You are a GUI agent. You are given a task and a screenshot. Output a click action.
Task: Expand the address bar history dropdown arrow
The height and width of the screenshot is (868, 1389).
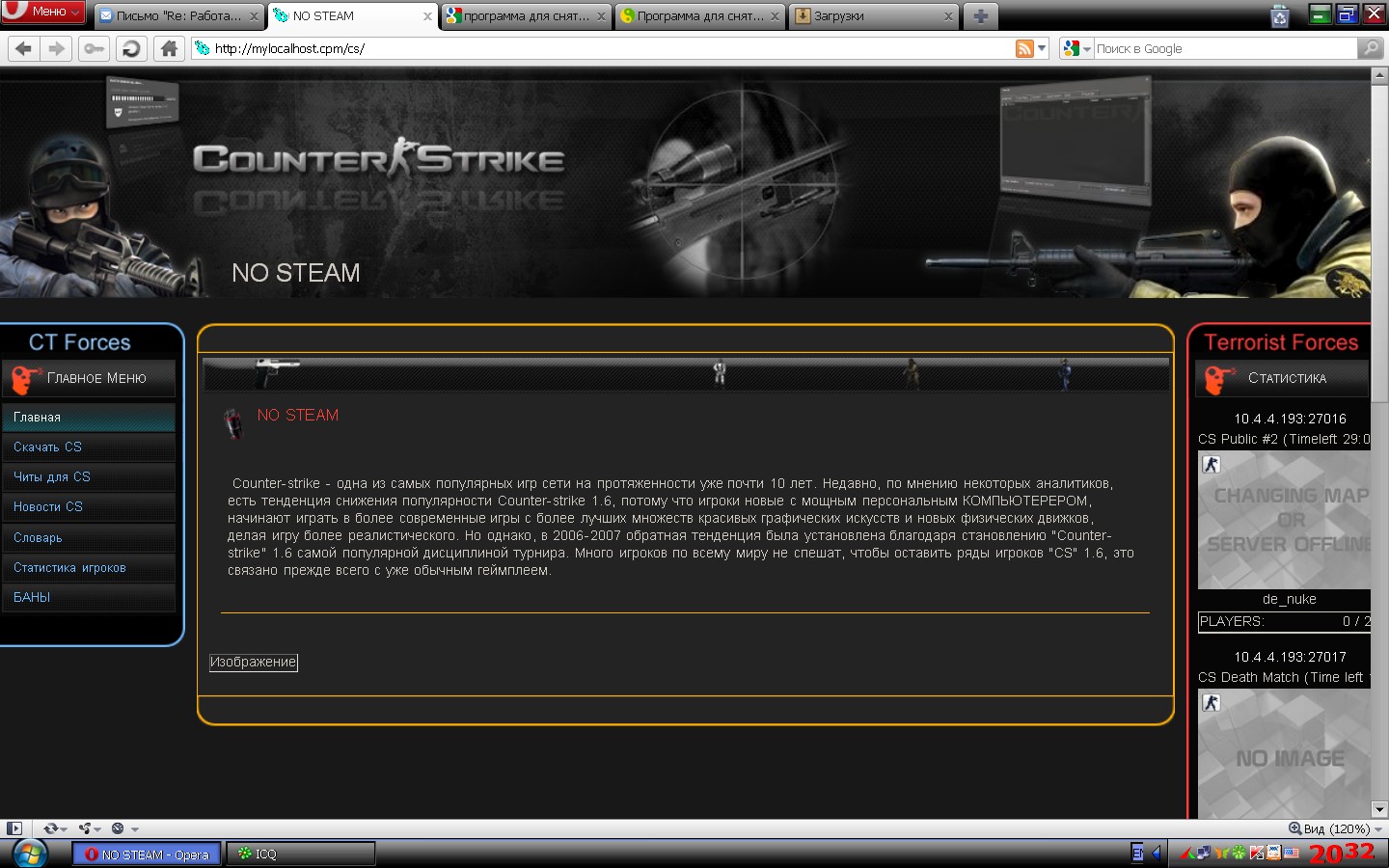[1042, 48]
